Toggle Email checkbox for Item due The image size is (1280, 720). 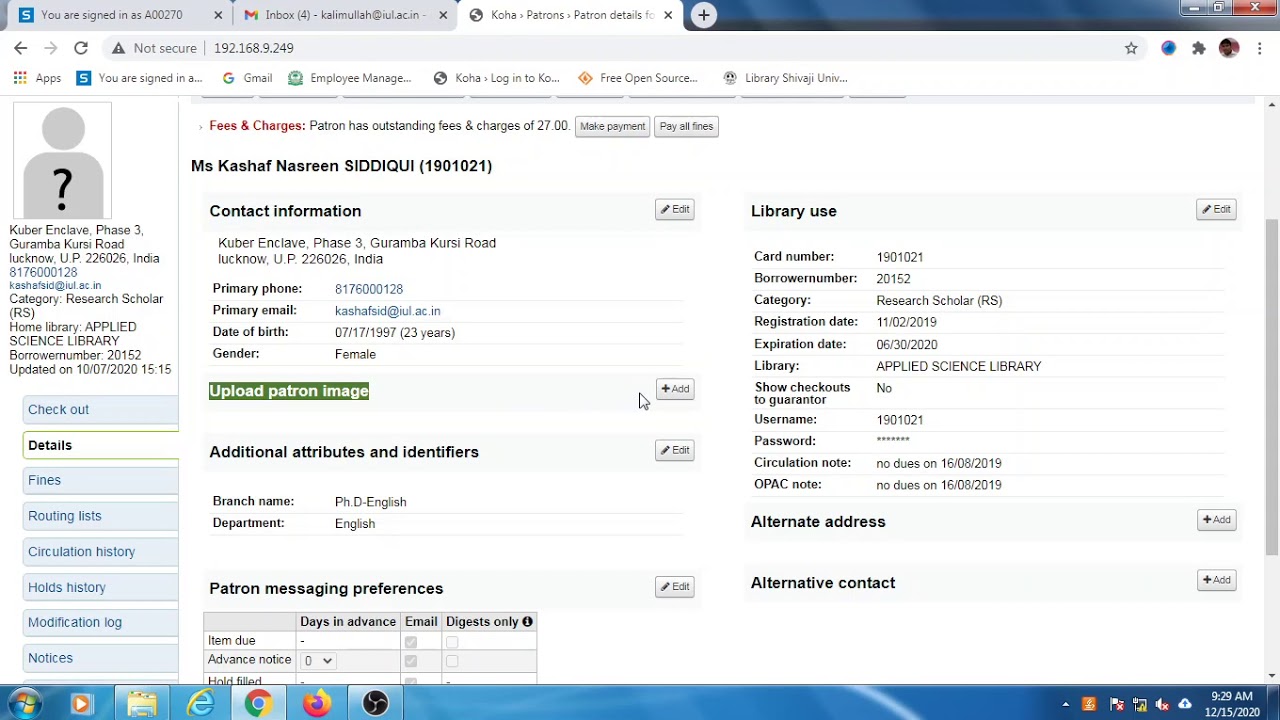[411, 641]
